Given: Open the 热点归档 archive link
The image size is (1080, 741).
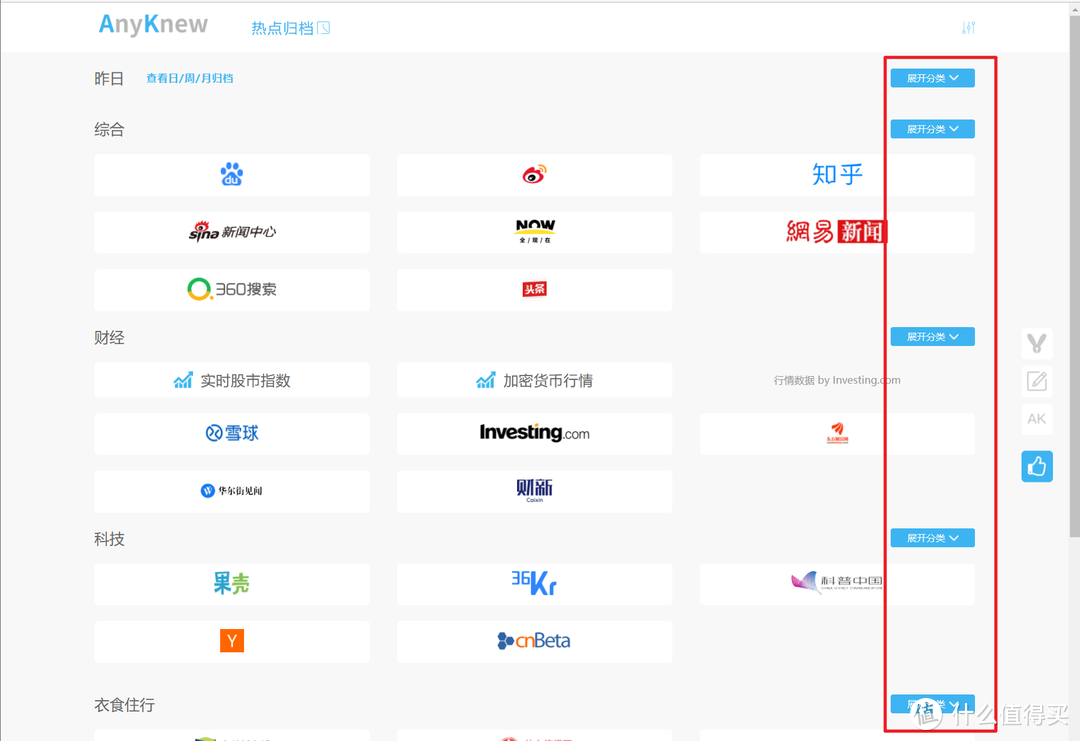Looking at the screenshot, I should [291, 28].
